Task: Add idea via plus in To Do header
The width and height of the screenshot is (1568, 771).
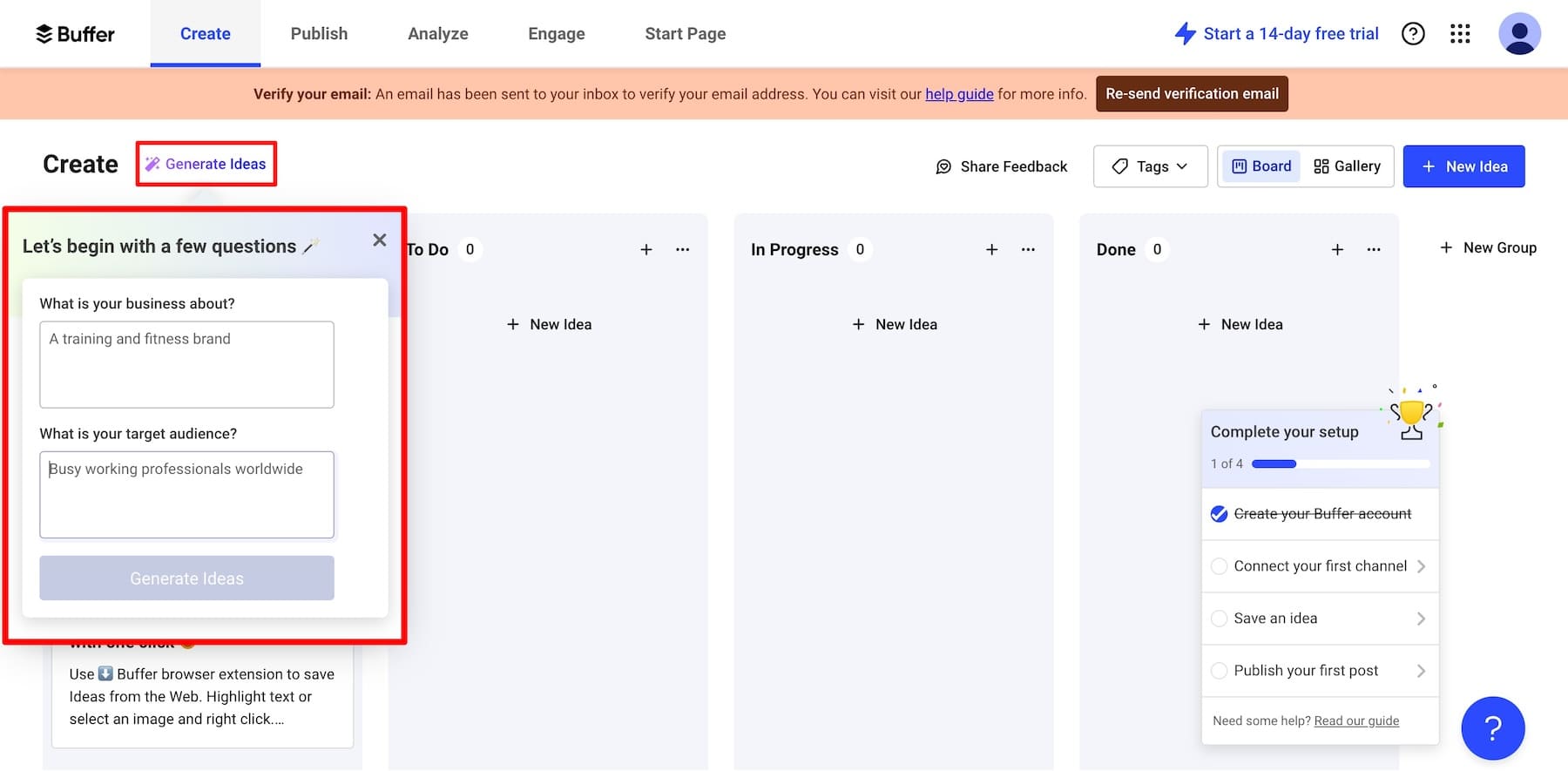Action: 646,250
